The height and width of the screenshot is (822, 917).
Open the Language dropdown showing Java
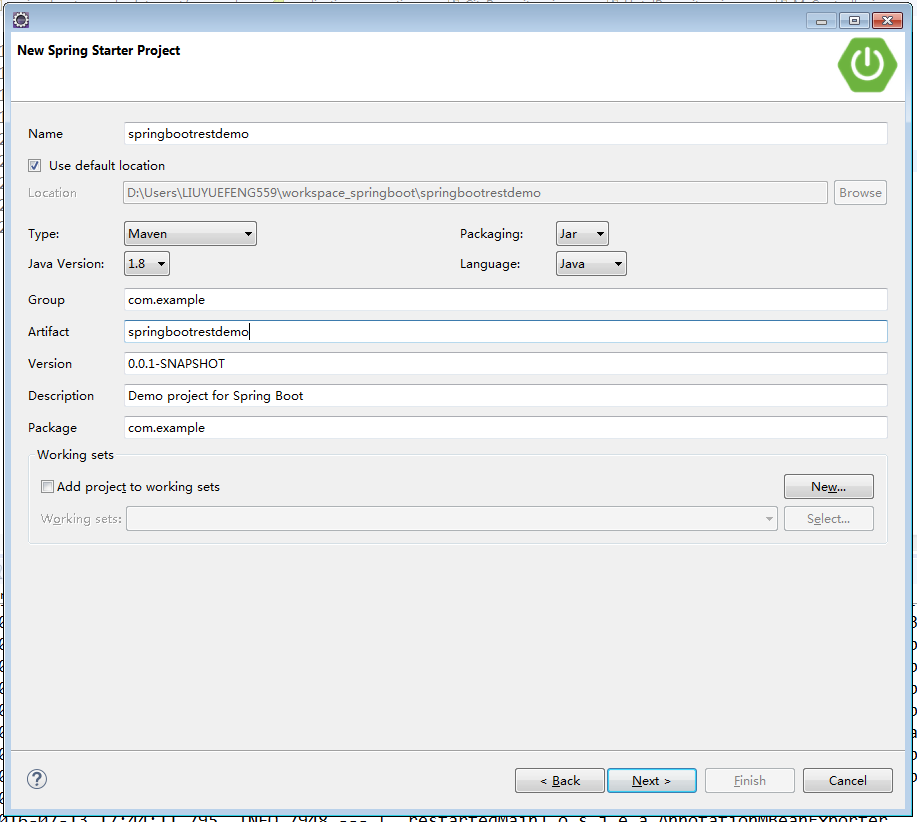tap(591, 264)
